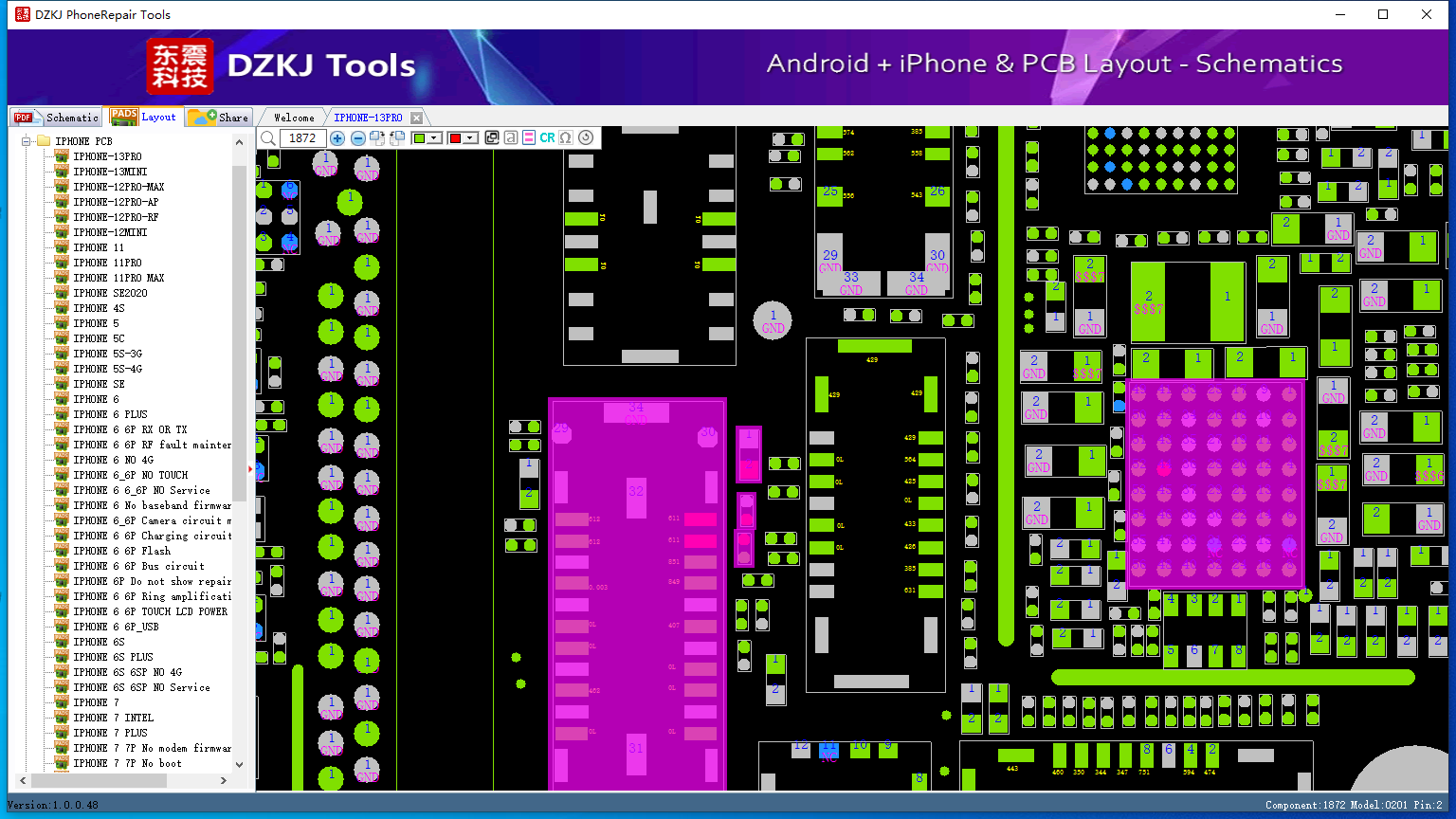Select IPHONE 5C tree item
The width and height of the screenshot is (1456, 819).
pos(99,338)
